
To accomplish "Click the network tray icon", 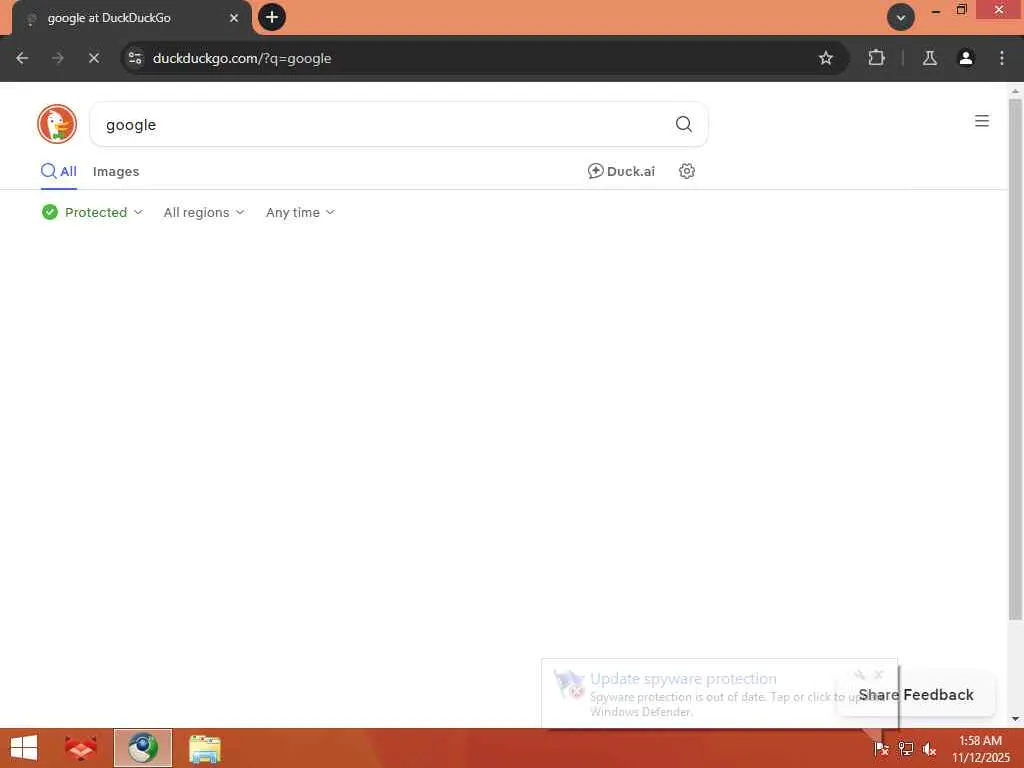I will point(905,749).
